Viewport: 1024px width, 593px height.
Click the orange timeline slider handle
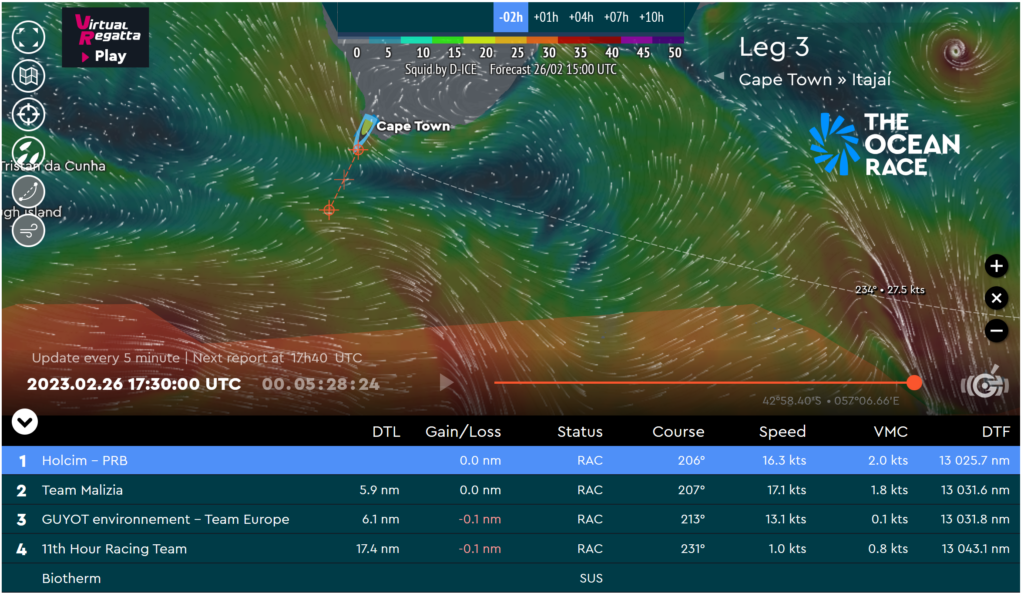(x=914, y=383)
